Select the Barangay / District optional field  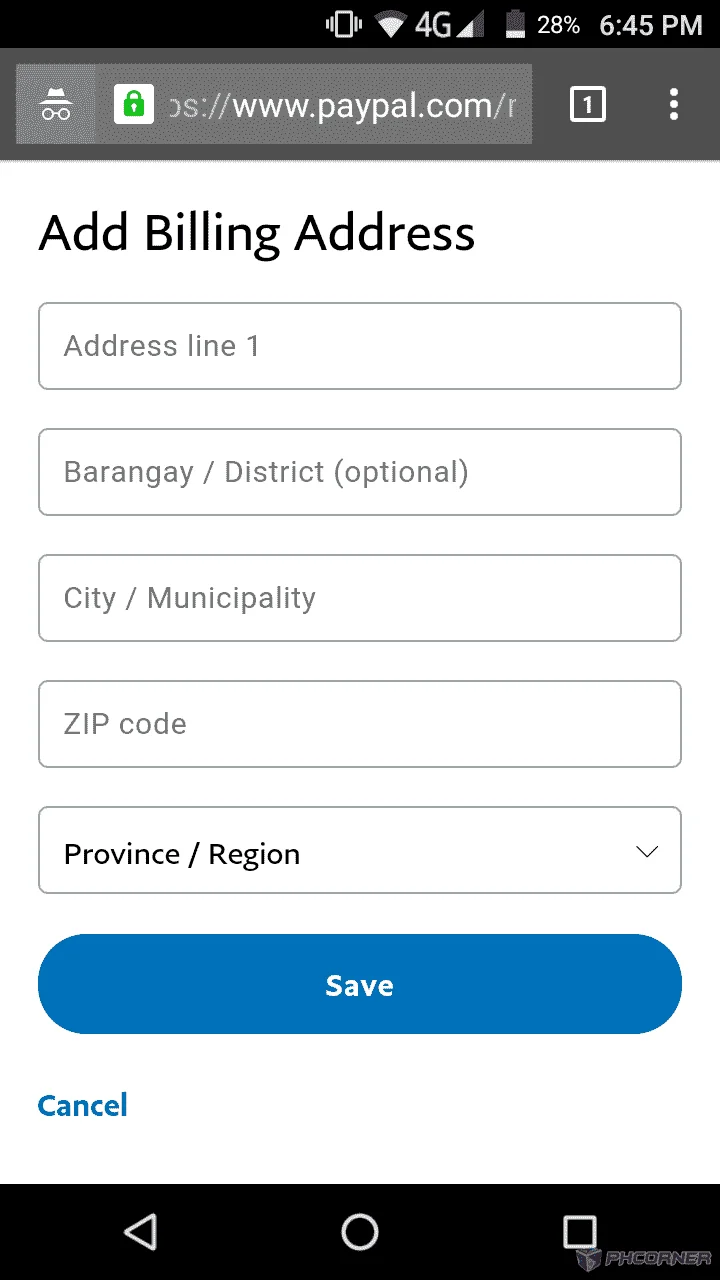tap(360, 472)
